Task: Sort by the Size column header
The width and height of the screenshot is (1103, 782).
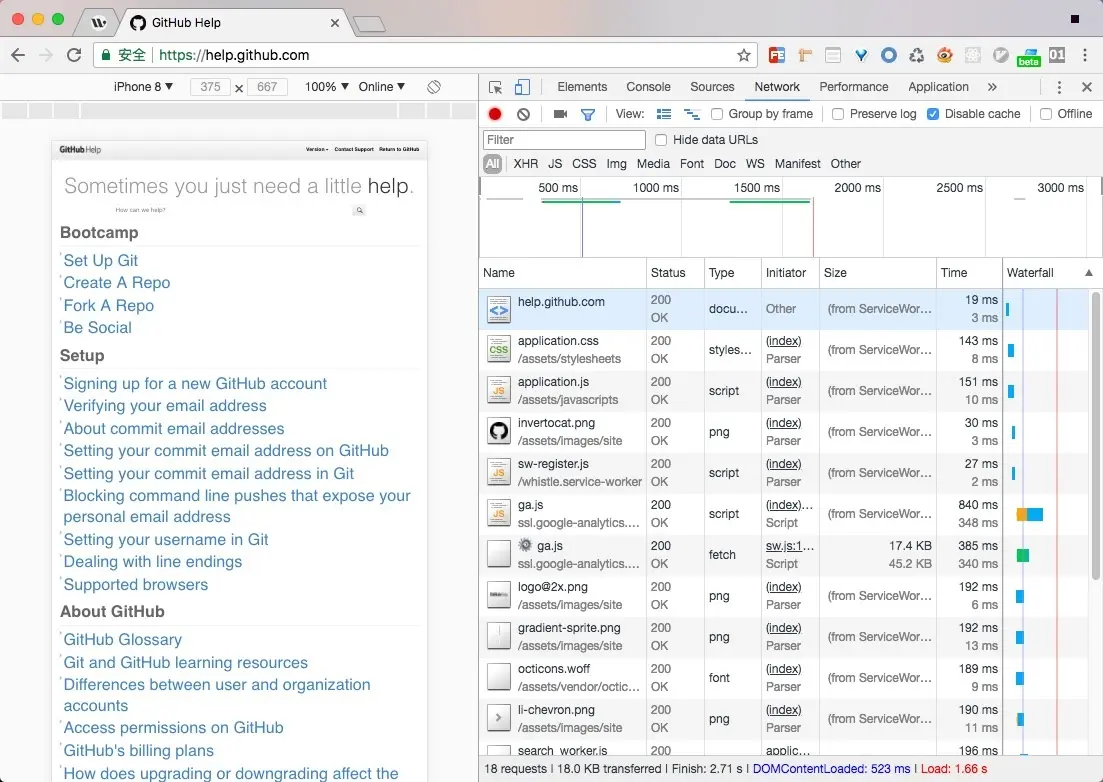Action: 877,273
